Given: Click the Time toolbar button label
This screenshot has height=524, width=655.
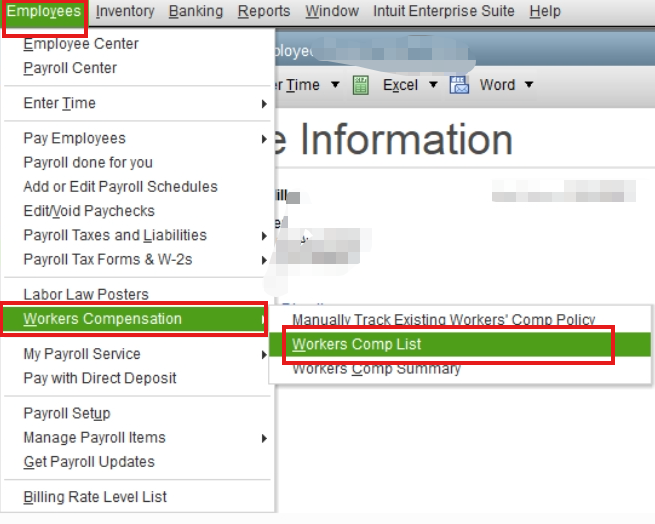Looking at the screenshot, I should (302, 85).
